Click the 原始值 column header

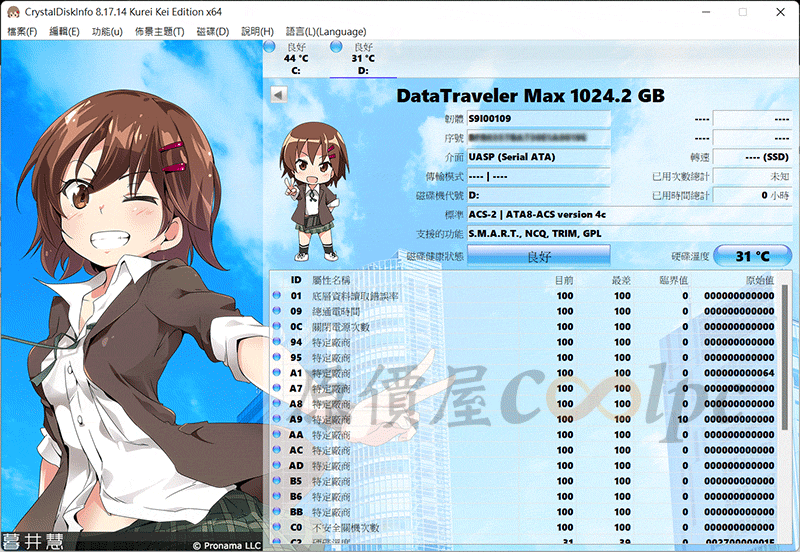760,280
